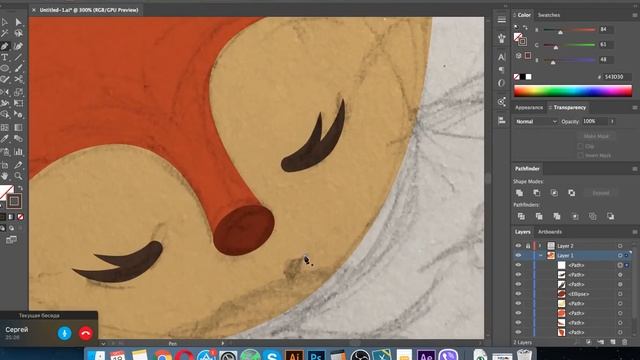Select the Pen tool in toolbar
Image resolution: width=640 pixels, height=360 pixels.
5,46
